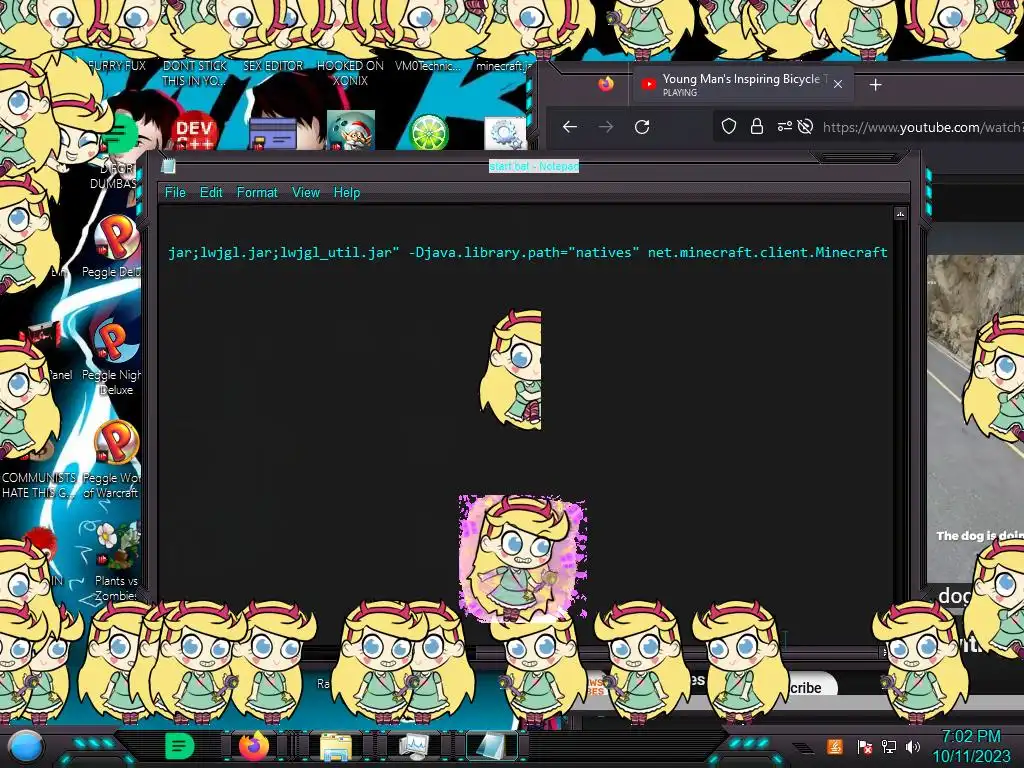Image resolution: width=1024 pixels, height=768 pixels.
Task: Click the Notepad scrollbar up arrow
Action: 900,214
